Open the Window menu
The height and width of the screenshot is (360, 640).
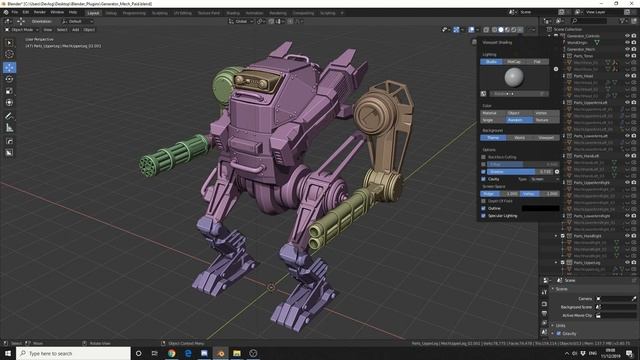[57, 12]
